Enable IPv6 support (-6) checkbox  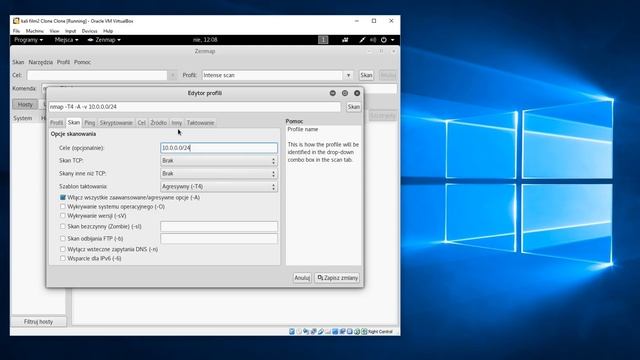point(63,258)
